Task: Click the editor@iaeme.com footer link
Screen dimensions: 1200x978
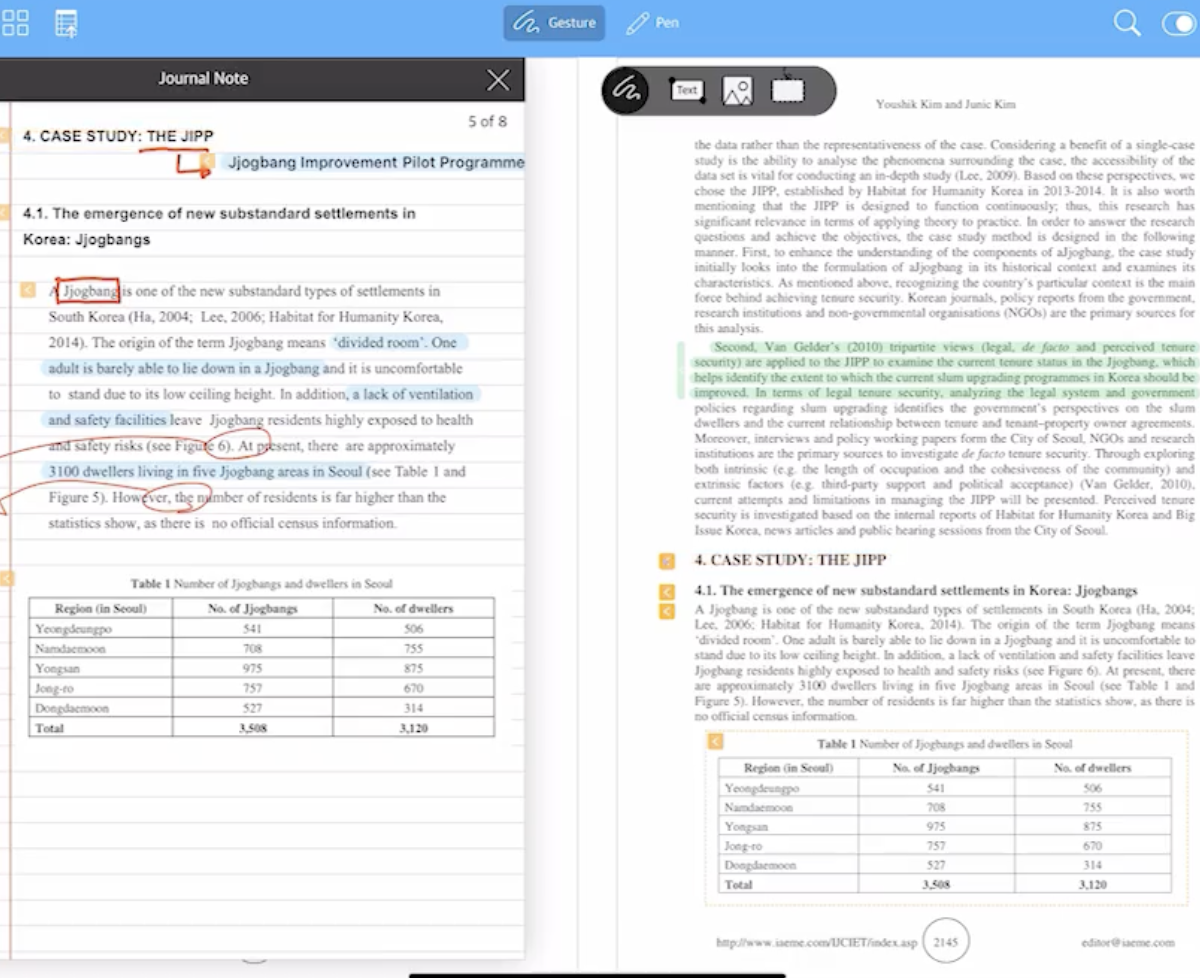Action: pos(1128,943)
